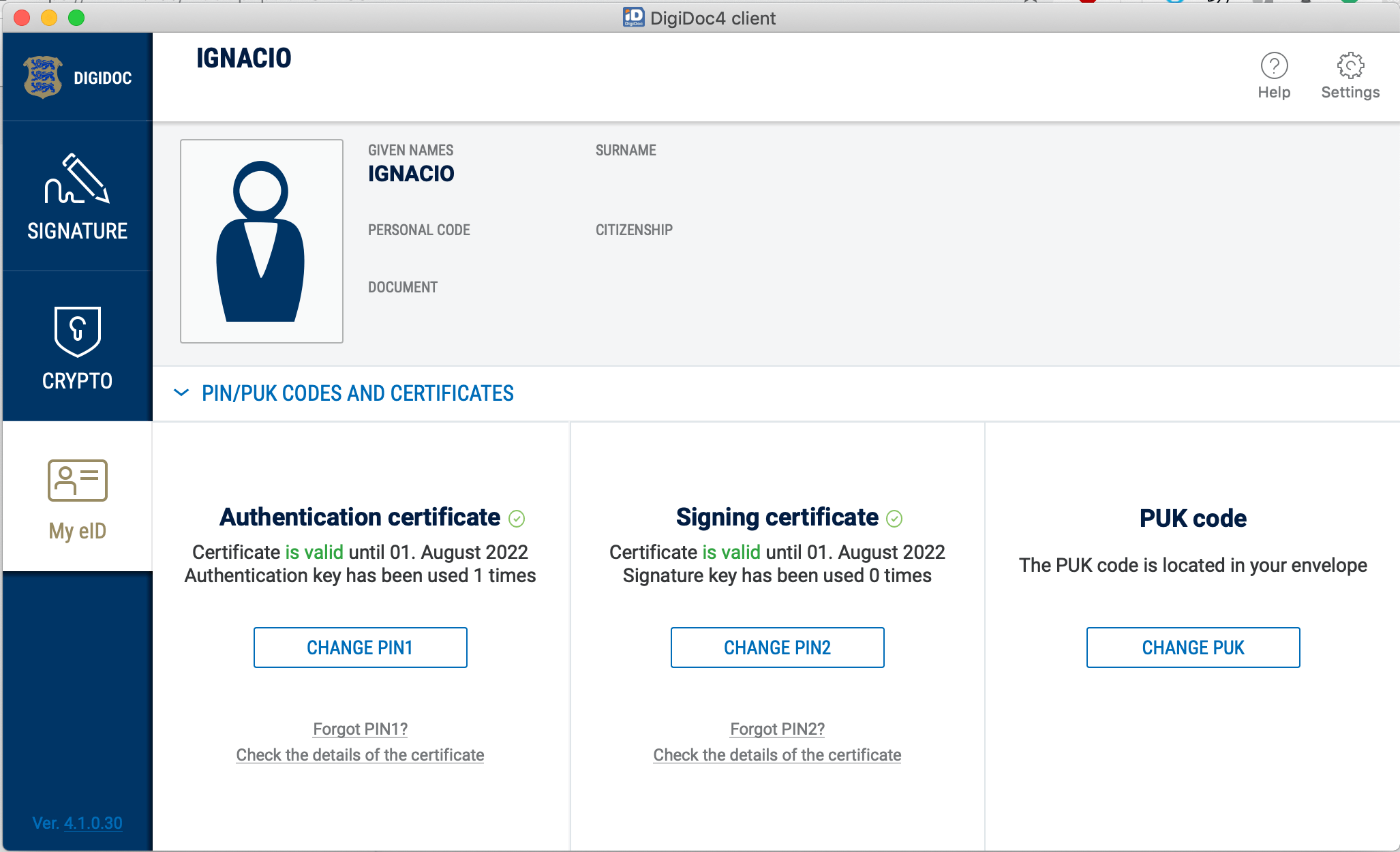Click the PIN/PUK Codes and Certificates heading
The height and width of the screenshot is (852, 1400).
(x=358, y=393)
